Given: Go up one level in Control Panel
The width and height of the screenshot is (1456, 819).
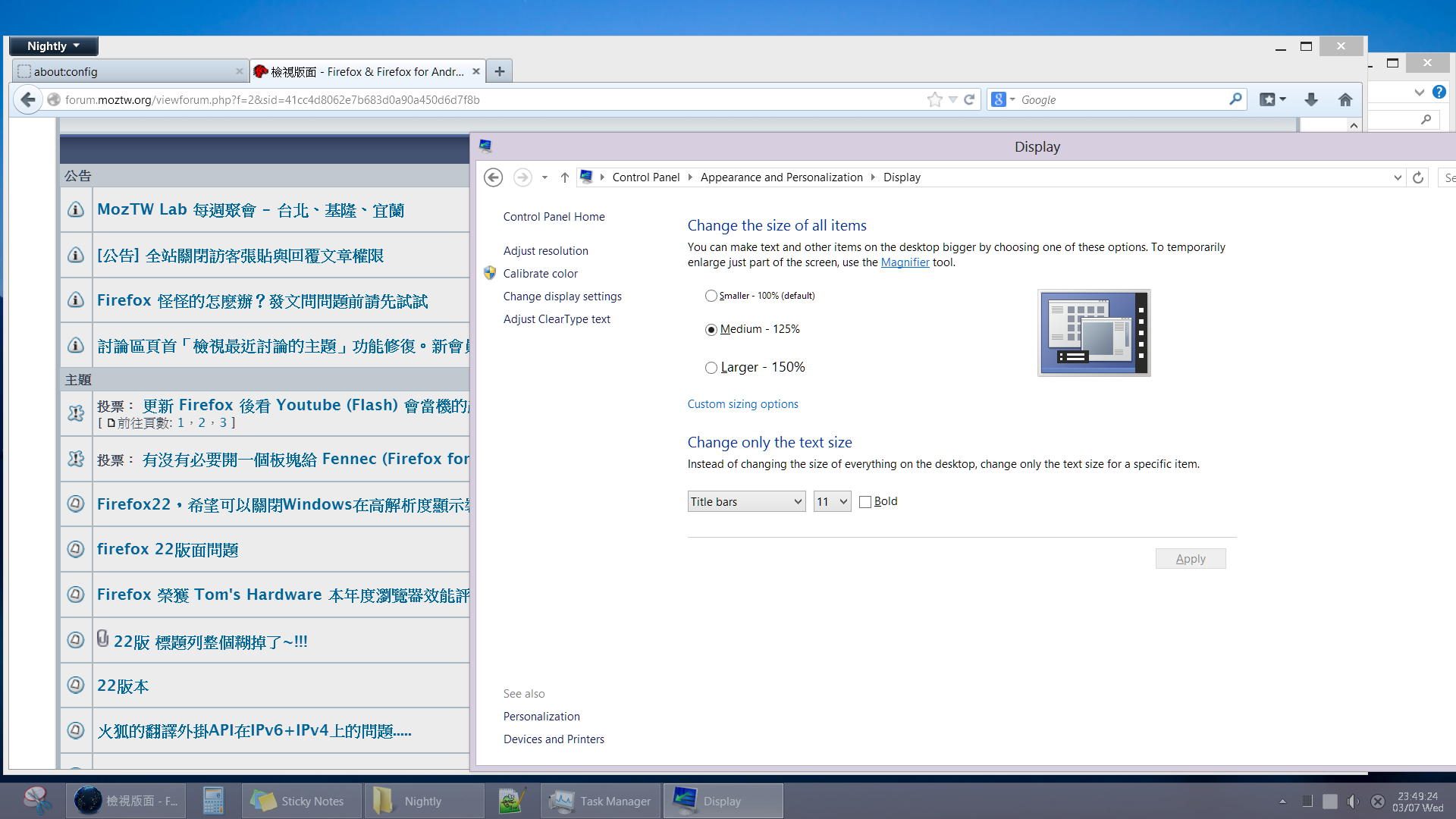Looking at the screenshot, I should 564,177.
